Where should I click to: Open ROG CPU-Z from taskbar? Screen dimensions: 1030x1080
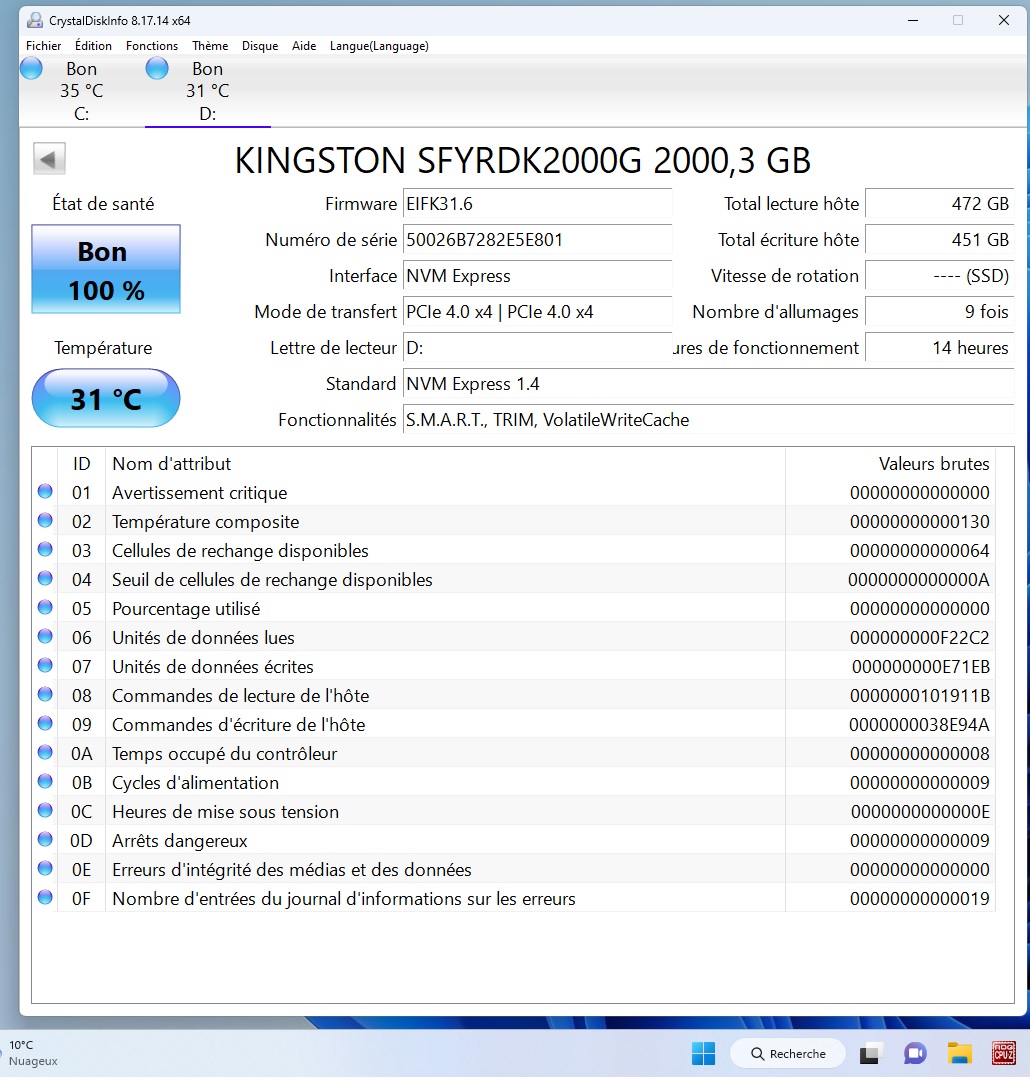click(1003, 1053)
